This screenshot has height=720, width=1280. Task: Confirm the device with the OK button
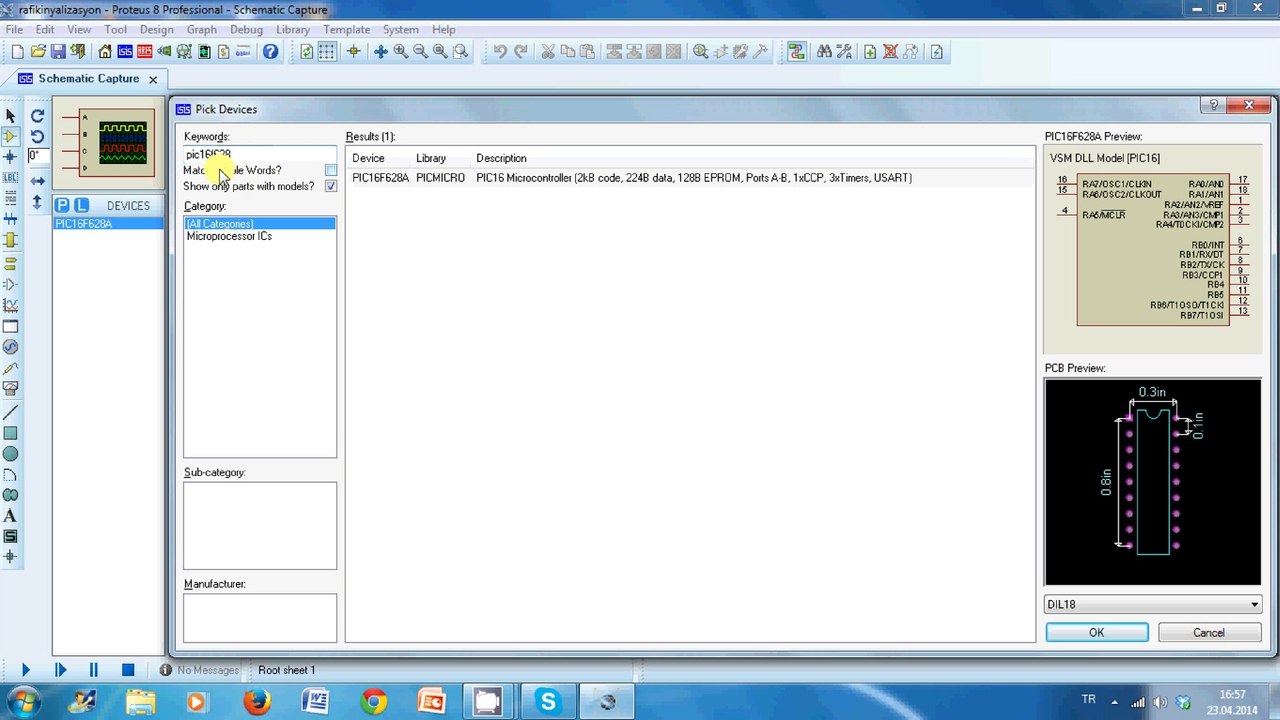point(1097,632)
